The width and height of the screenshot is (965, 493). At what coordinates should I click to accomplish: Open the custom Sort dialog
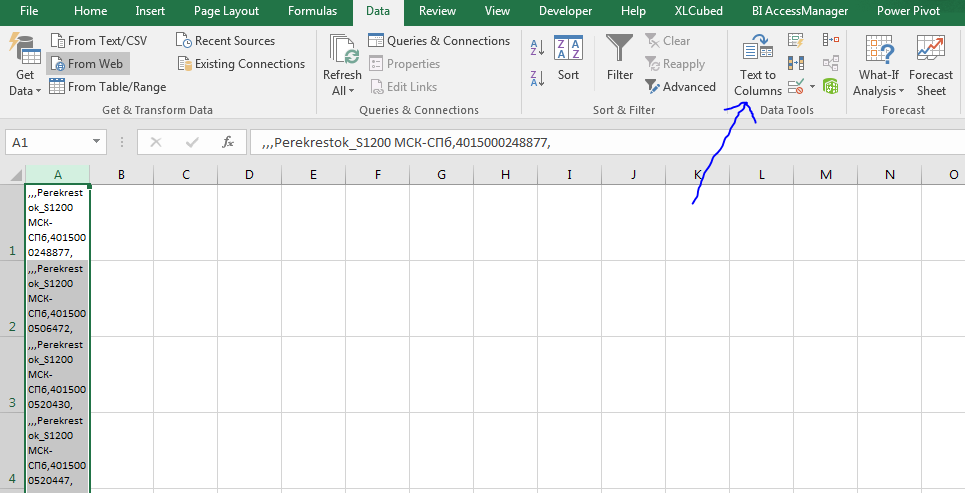568,58
